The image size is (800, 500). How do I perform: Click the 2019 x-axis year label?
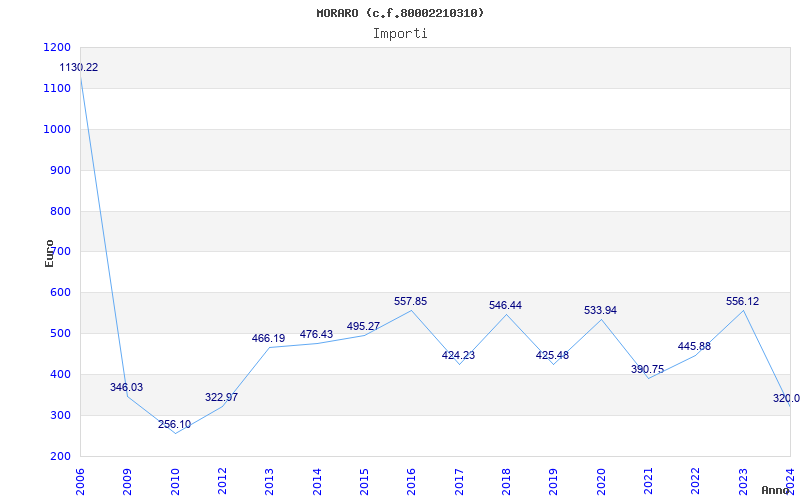pos(554,482)
